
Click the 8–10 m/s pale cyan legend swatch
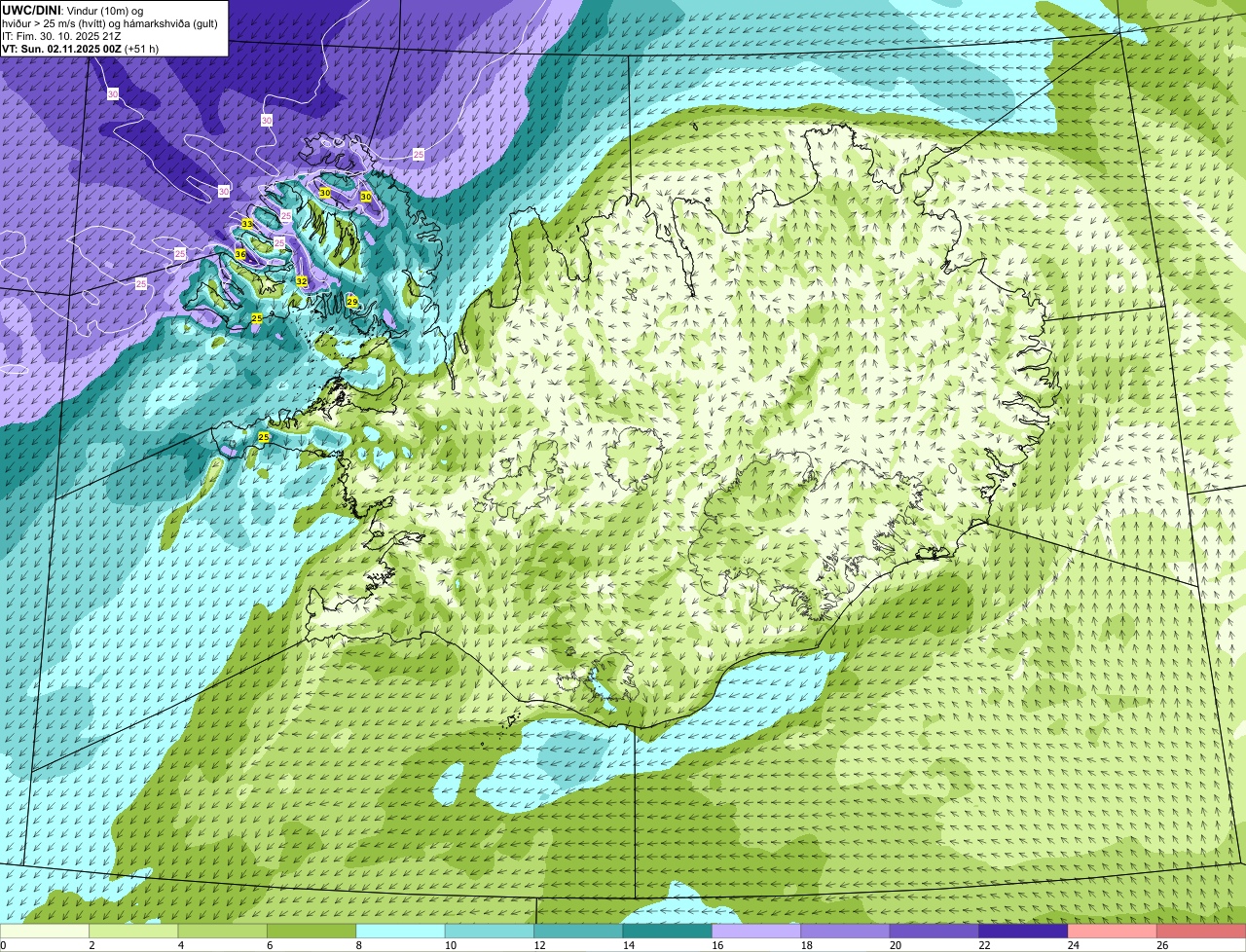click(x=400, y=931)
